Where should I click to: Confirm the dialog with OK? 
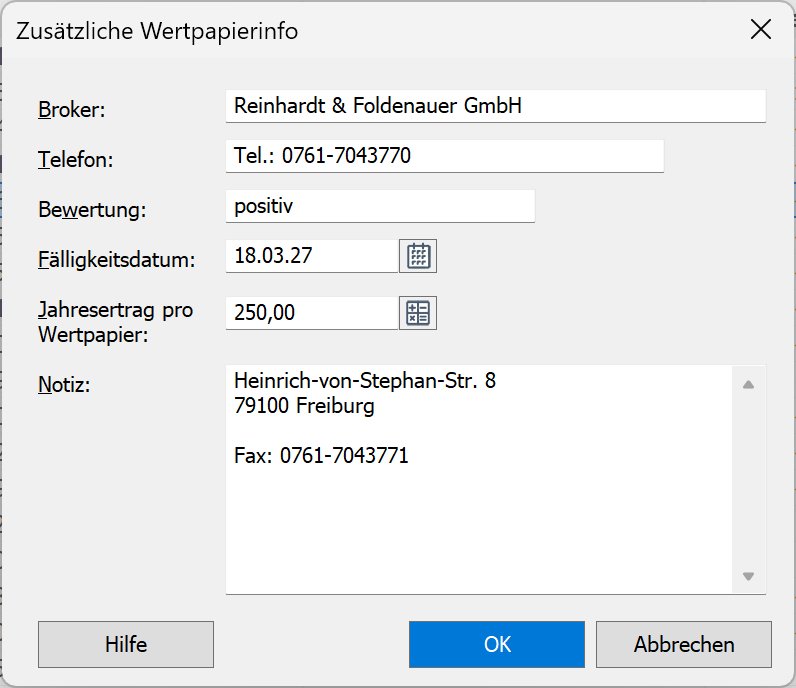(x=497, y=645)
